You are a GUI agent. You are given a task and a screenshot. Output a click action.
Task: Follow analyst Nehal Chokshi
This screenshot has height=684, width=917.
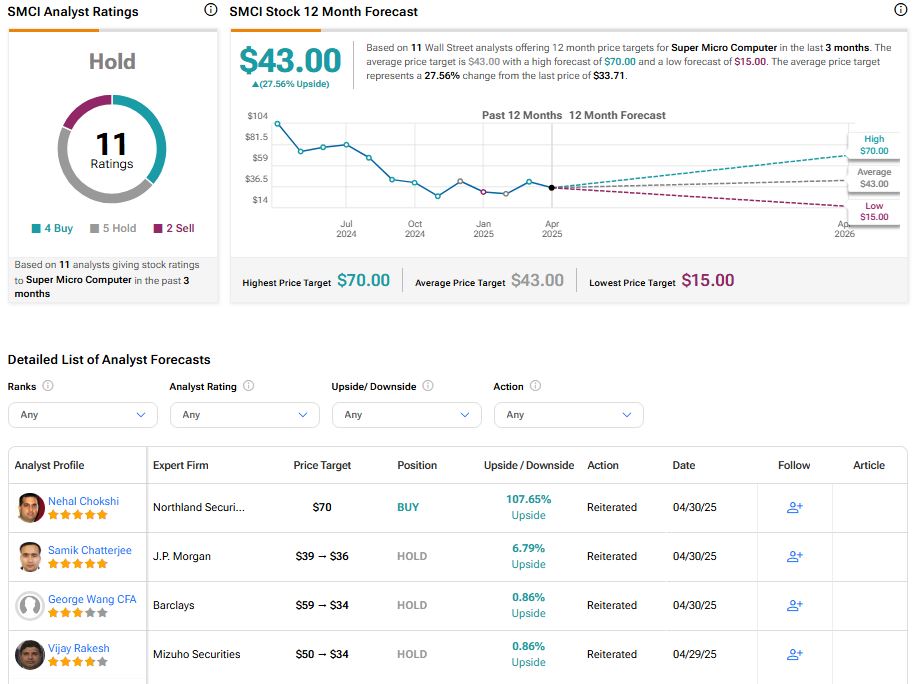794,507
